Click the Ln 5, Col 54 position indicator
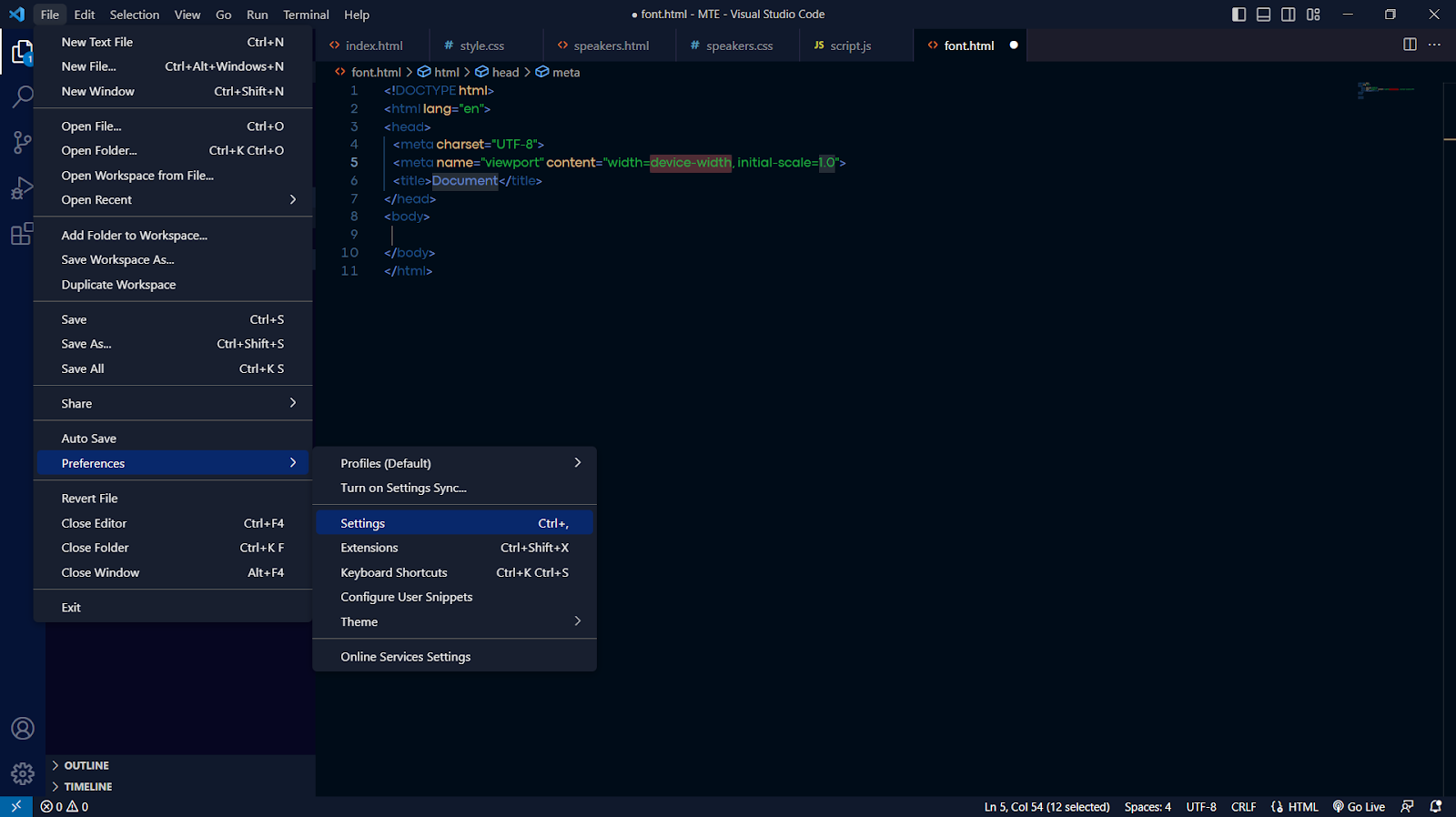This screenshot has width=1456, height=817. 1046,806
